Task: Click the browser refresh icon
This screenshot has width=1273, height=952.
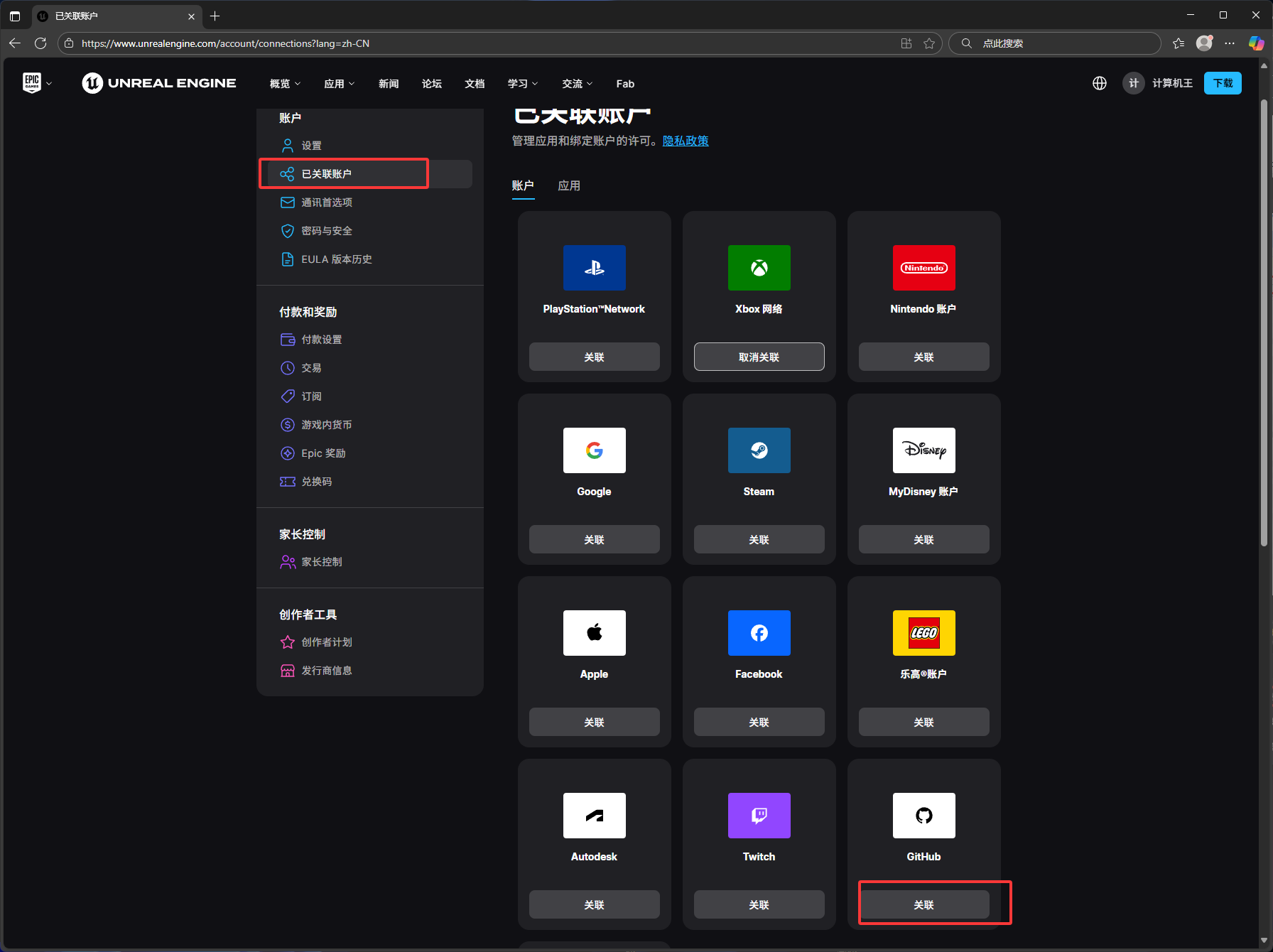Action: point(40,43)
